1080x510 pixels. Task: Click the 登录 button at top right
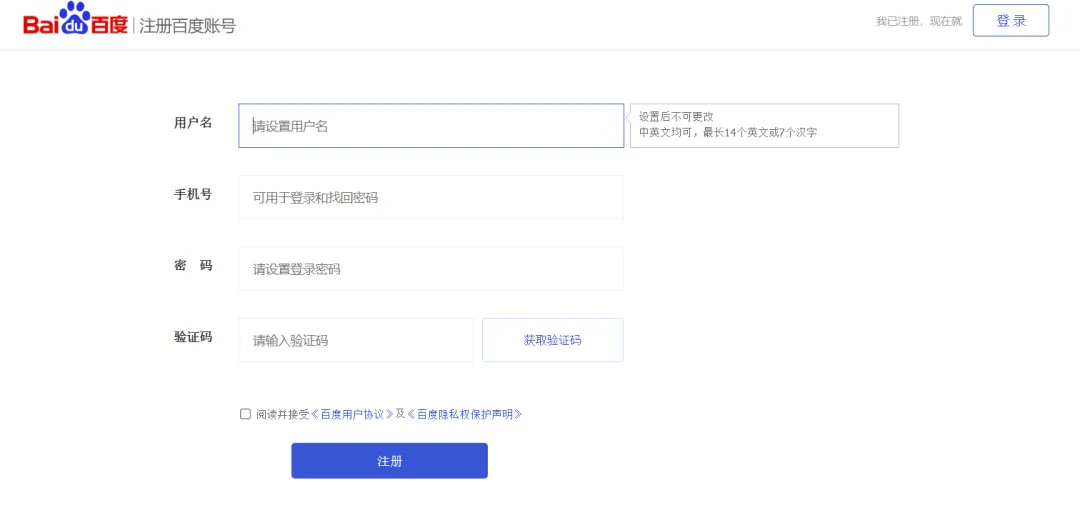pos(1010,20)
